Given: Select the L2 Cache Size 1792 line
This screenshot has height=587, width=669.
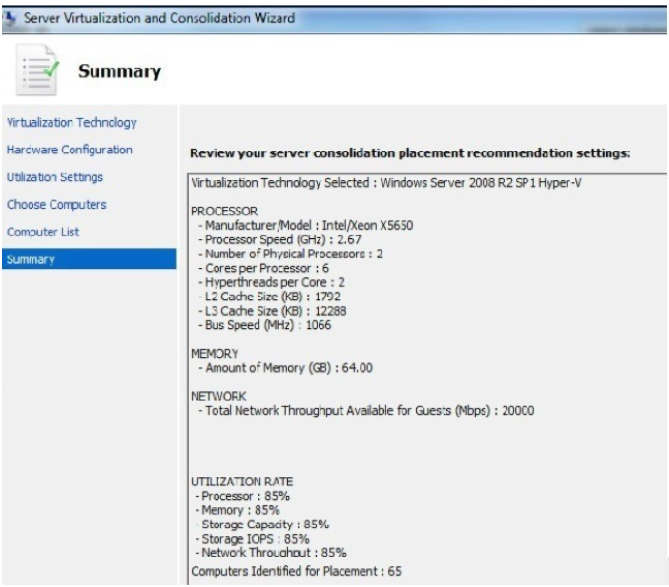Looking at the screenshot, I should pyautogui.click(x=269, y=296).
